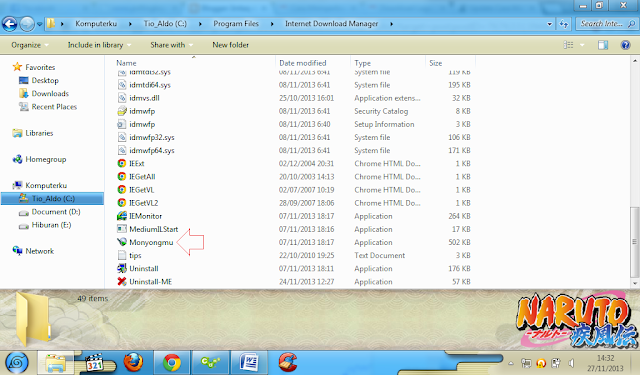Select the idmwfp32.sys file icon

coord(122,137)
